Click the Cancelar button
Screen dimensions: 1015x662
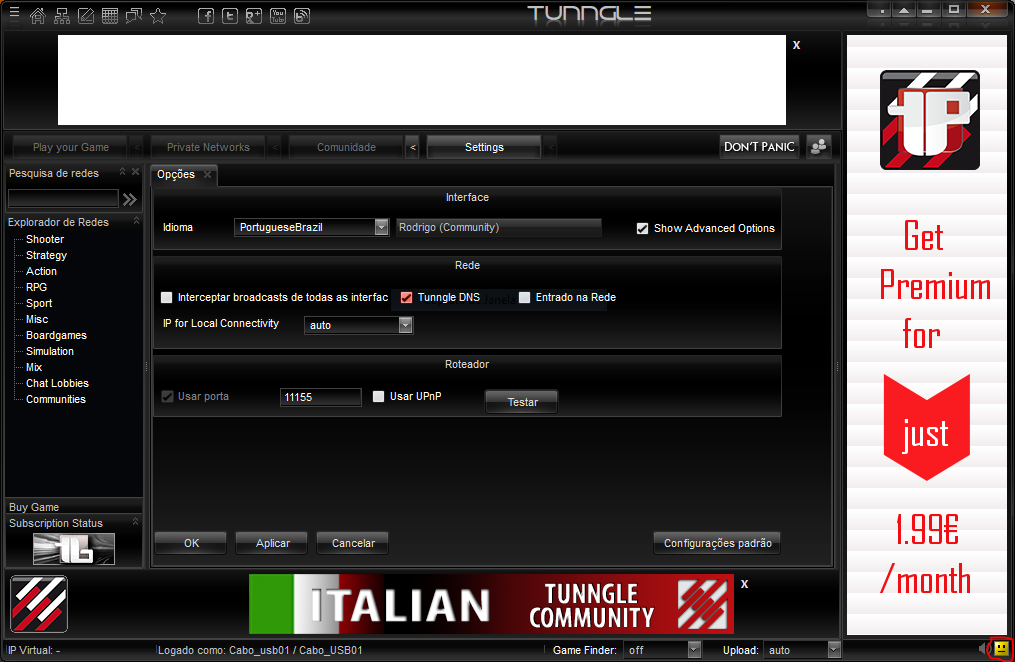[353, 543]
